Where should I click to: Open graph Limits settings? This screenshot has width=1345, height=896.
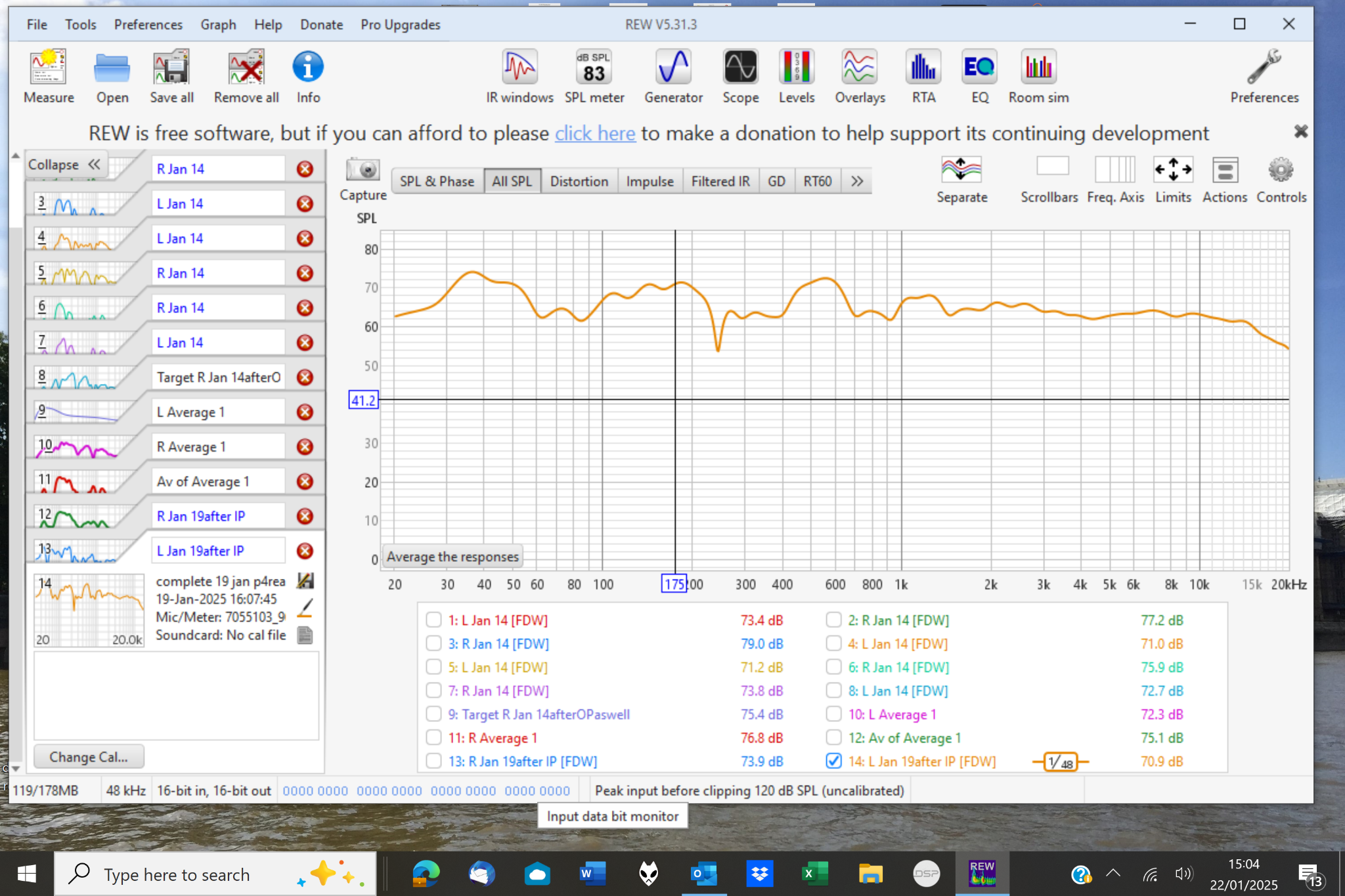[x=1173, y=180]
